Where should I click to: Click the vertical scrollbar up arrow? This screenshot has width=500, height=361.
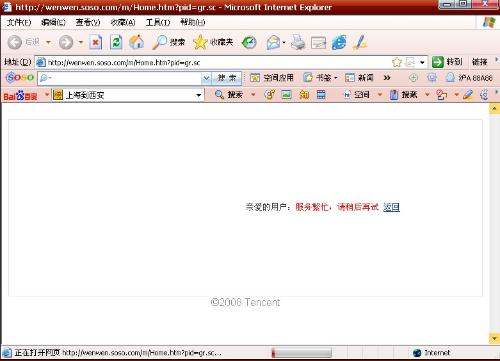494,109
